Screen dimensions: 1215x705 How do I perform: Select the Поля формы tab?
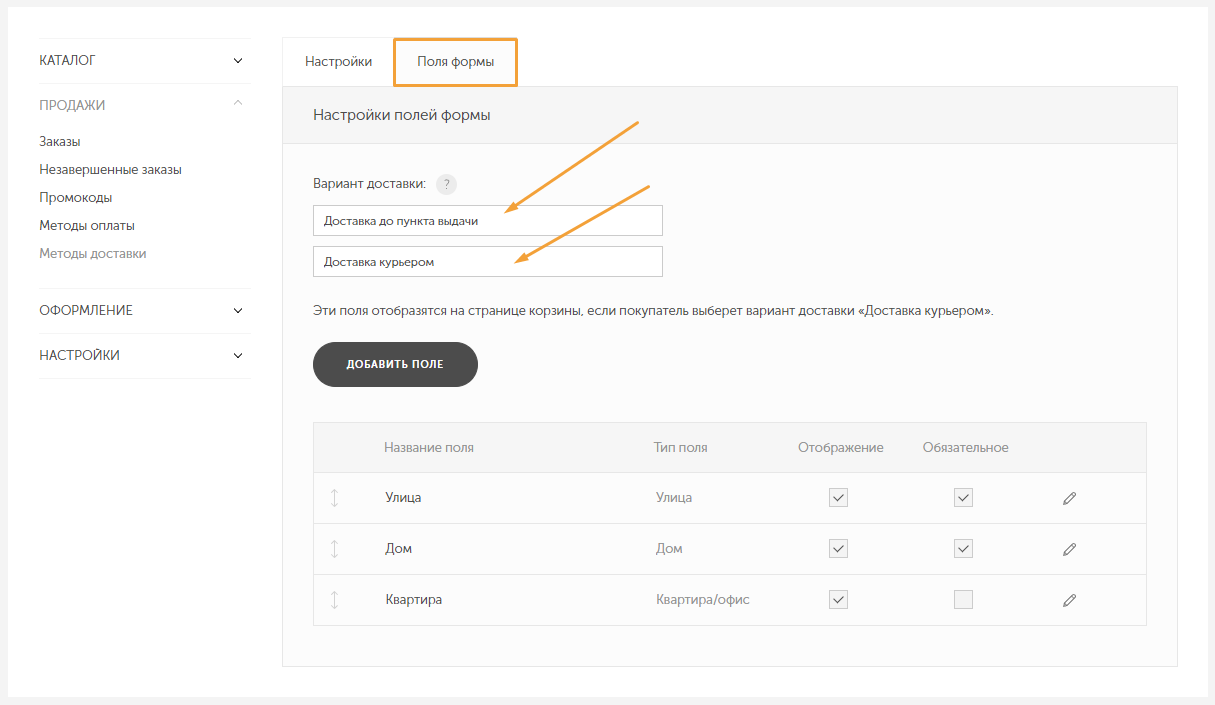[x=455, y=62]
